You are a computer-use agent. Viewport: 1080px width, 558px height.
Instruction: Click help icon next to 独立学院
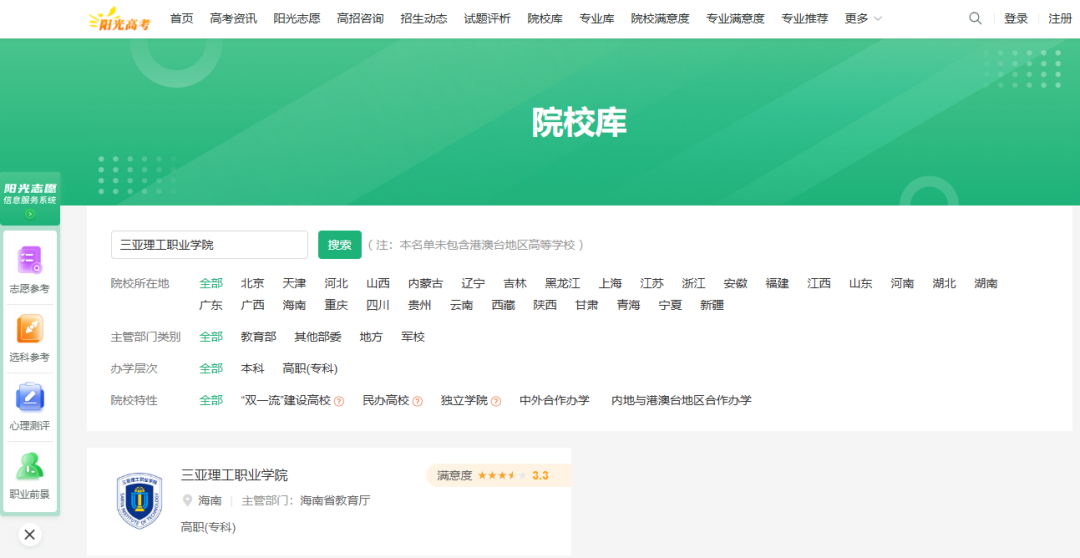[496, 401]
